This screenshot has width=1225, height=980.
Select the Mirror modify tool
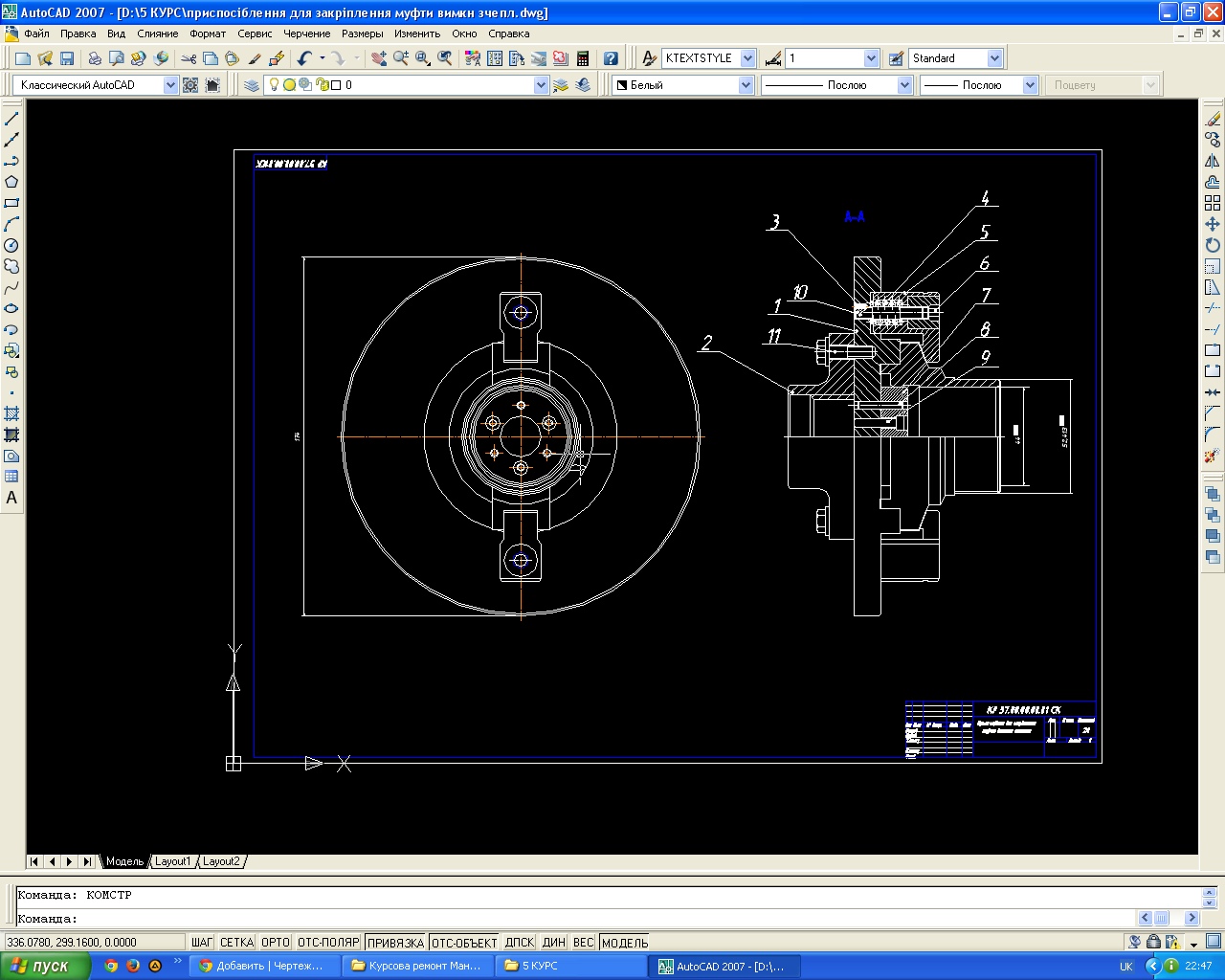click(x=1213, y=161)
